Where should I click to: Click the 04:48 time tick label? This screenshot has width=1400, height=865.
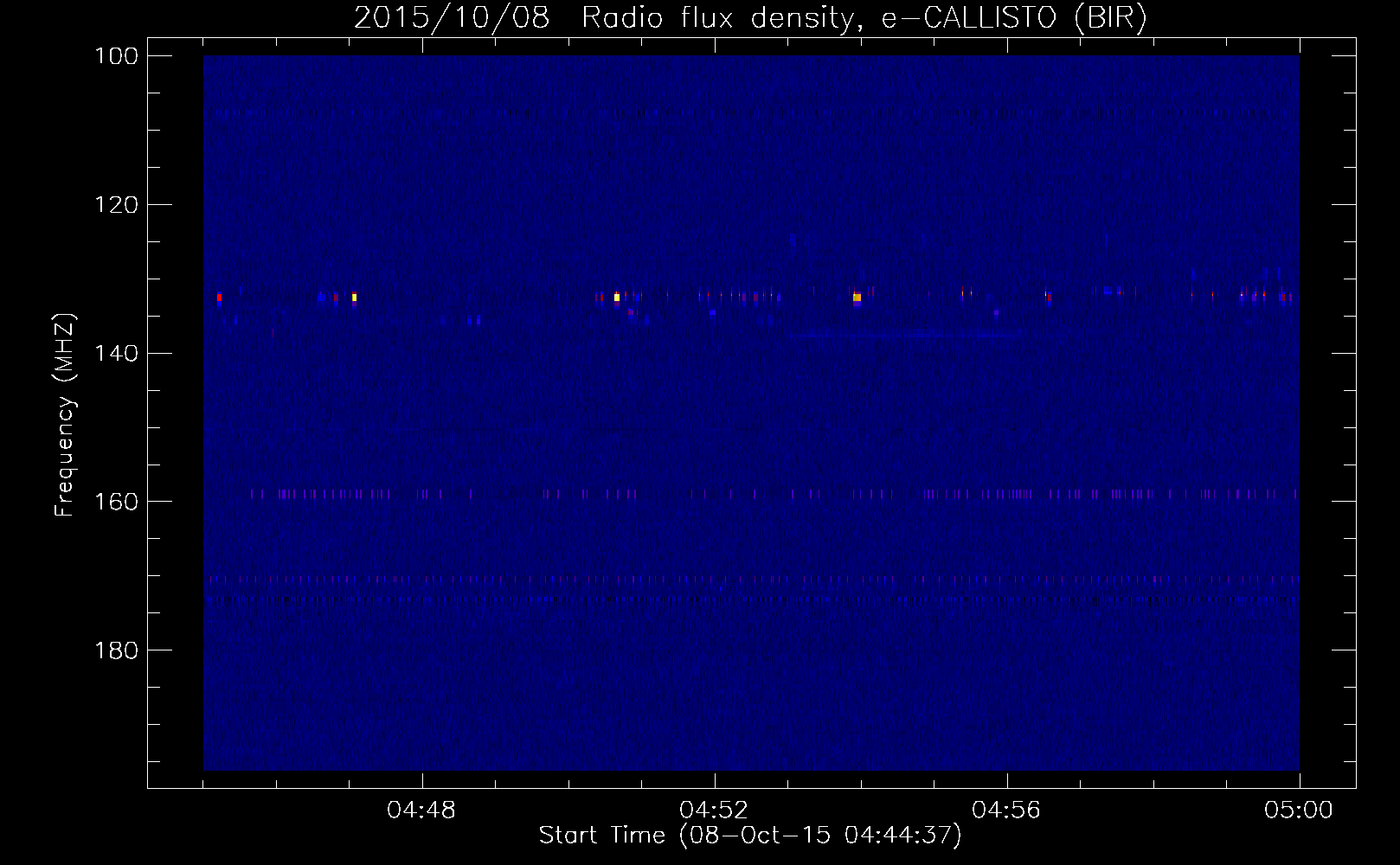click(x=421, y=811)
